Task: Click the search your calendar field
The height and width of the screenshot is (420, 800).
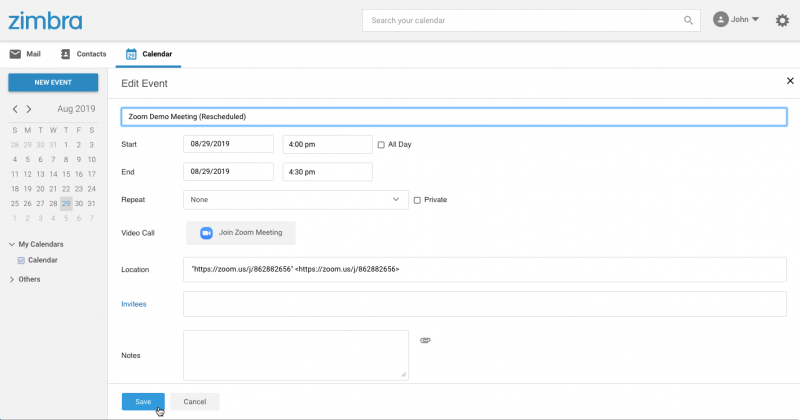Action: (x=531, y=20)
